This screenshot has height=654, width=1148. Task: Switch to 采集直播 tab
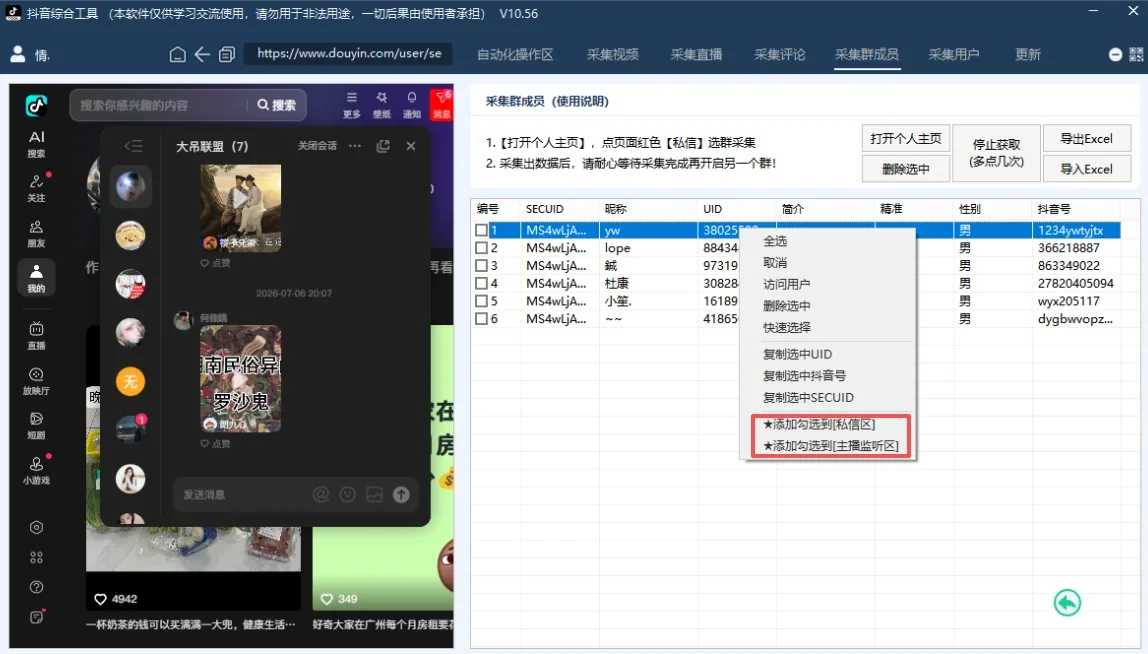click(696, 54)
